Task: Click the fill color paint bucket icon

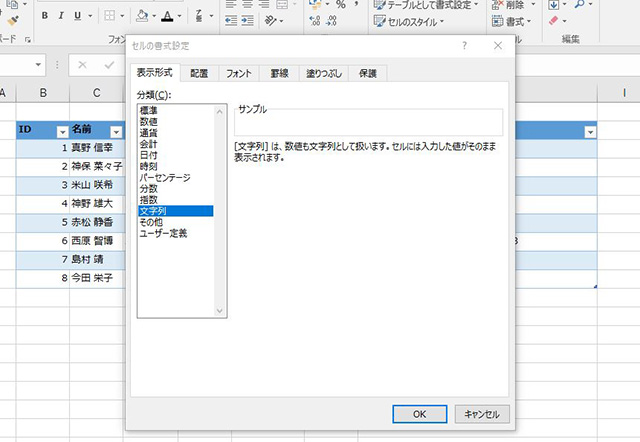Action: [142, 16]
